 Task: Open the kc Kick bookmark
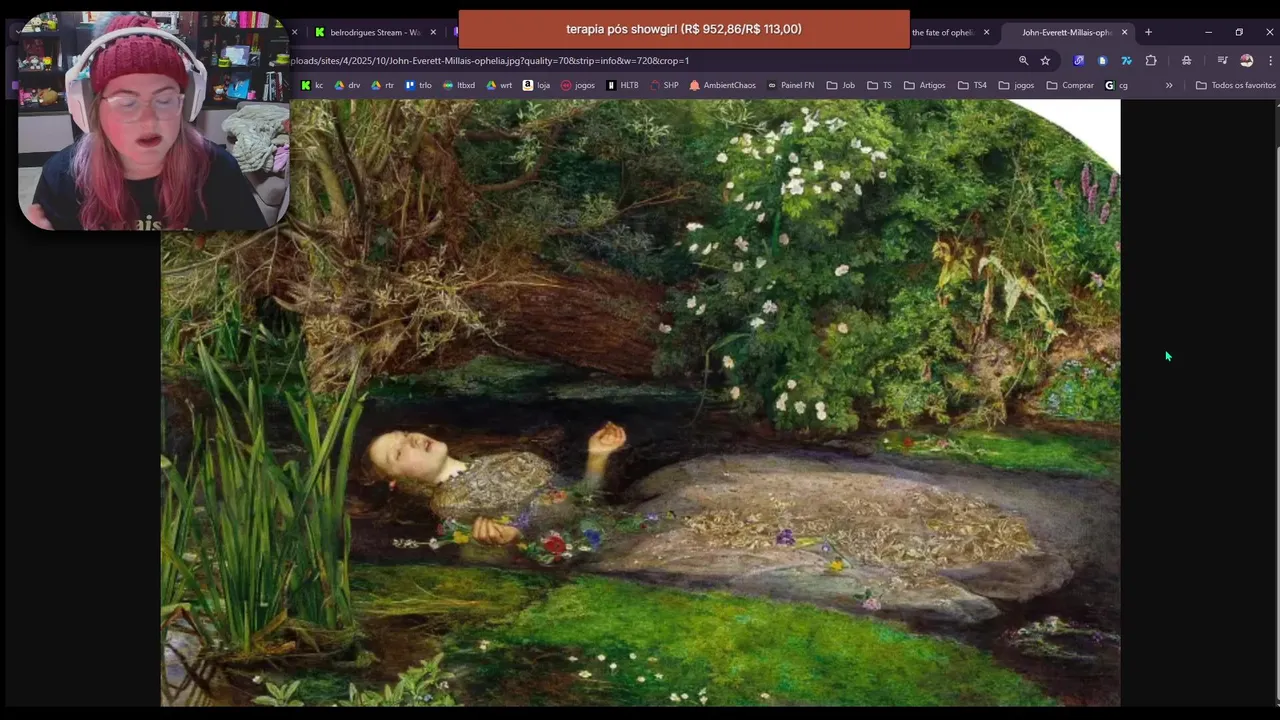(x=312, y=85)
